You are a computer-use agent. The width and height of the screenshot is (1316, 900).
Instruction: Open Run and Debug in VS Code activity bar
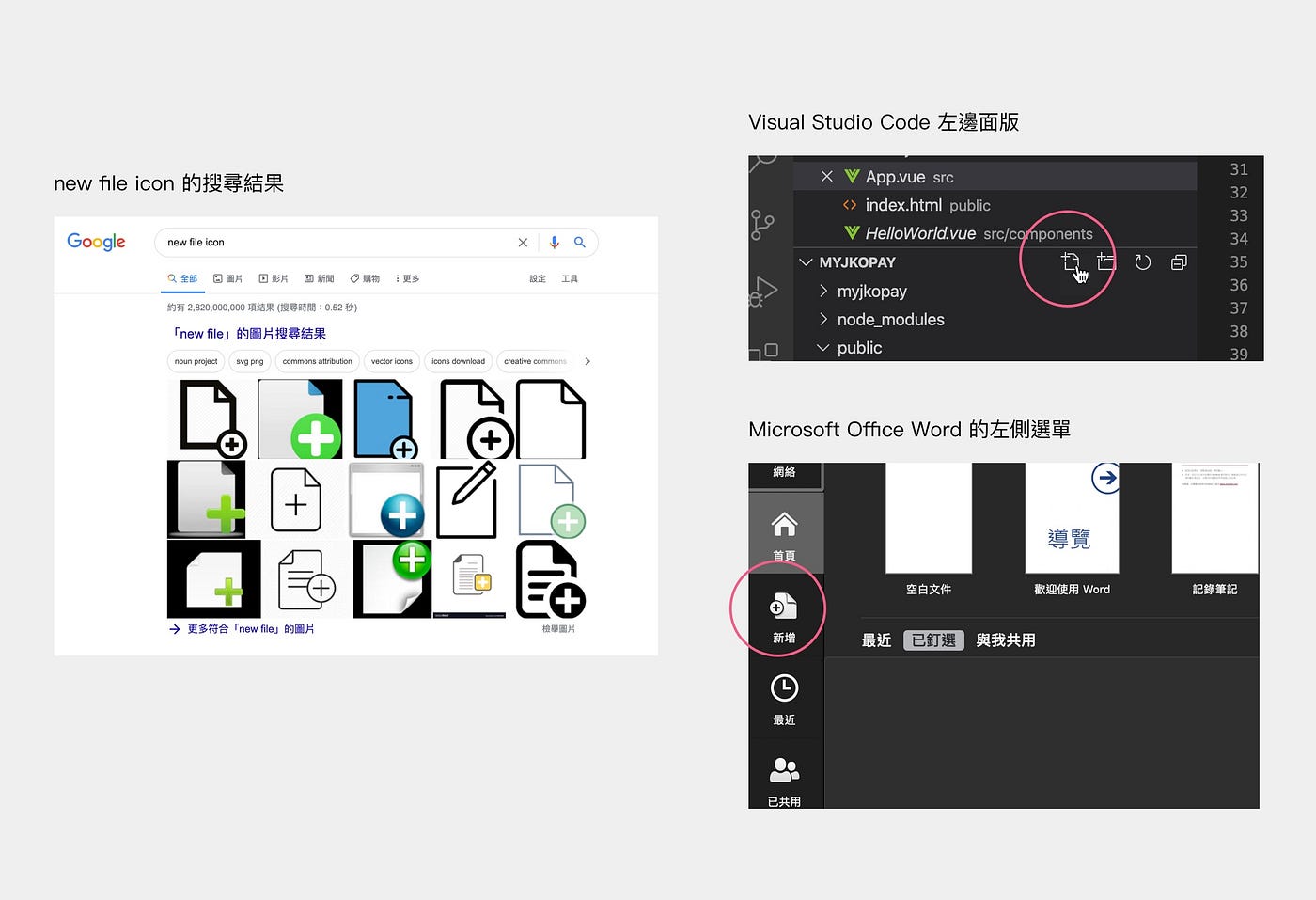click(763, 292)
